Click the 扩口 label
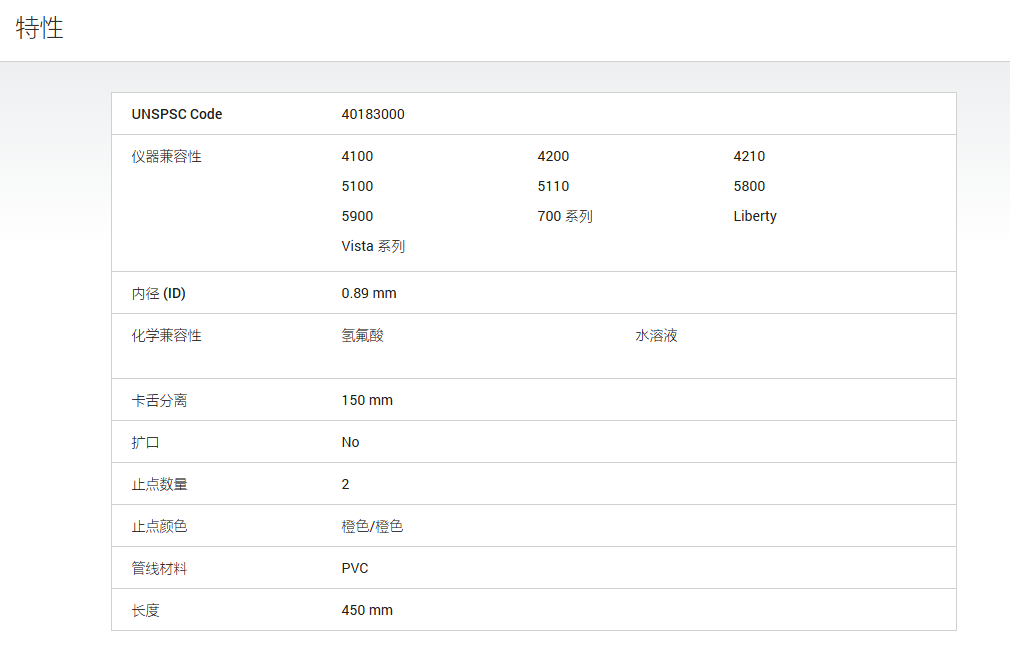Viewport: 1010px width, 661px height. pos(145,443)
